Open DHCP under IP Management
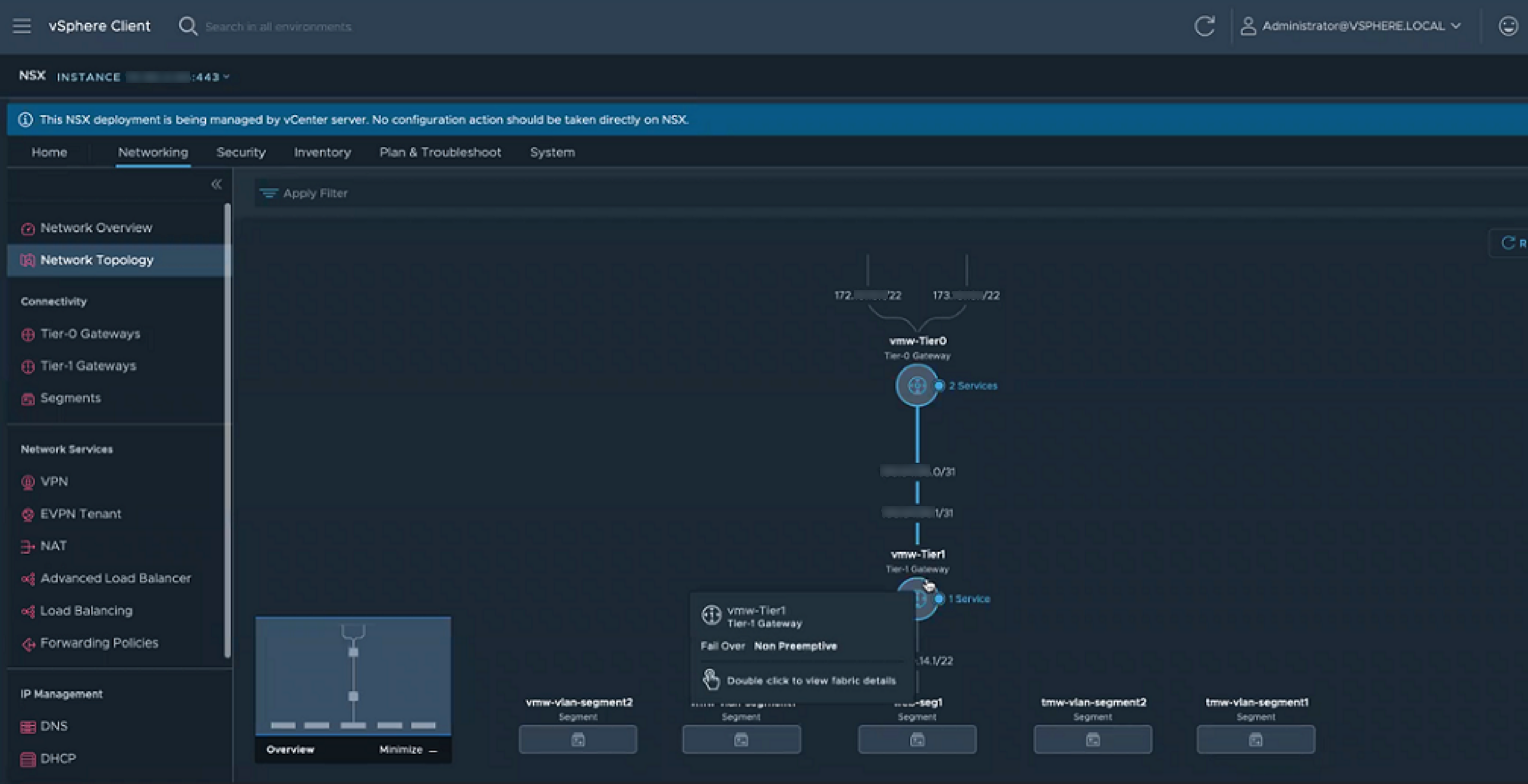Screen dimensions: 1528x784 tap(58, 759)
